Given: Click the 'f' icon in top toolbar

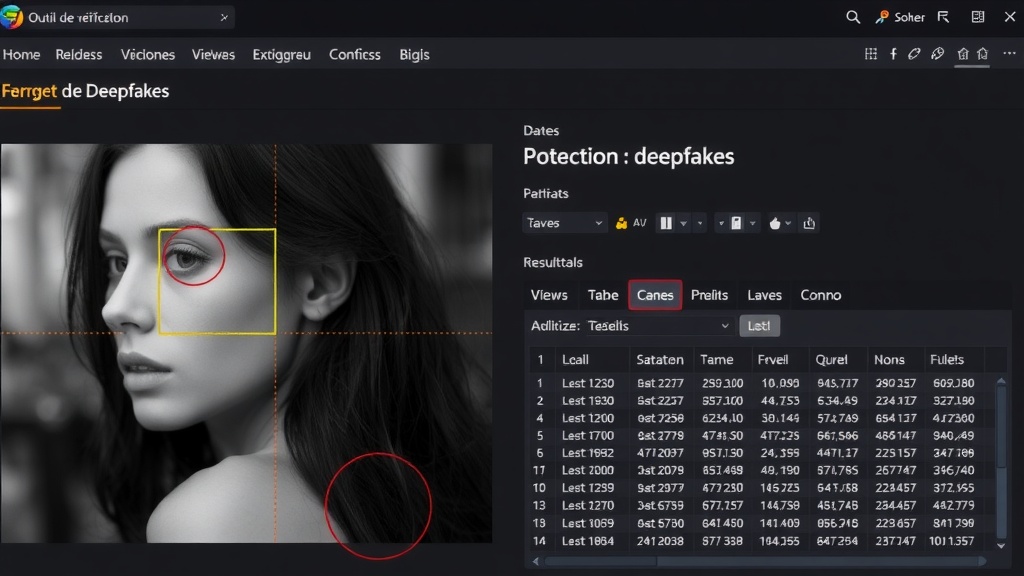Looking at the screenshot, I should 893,54.
